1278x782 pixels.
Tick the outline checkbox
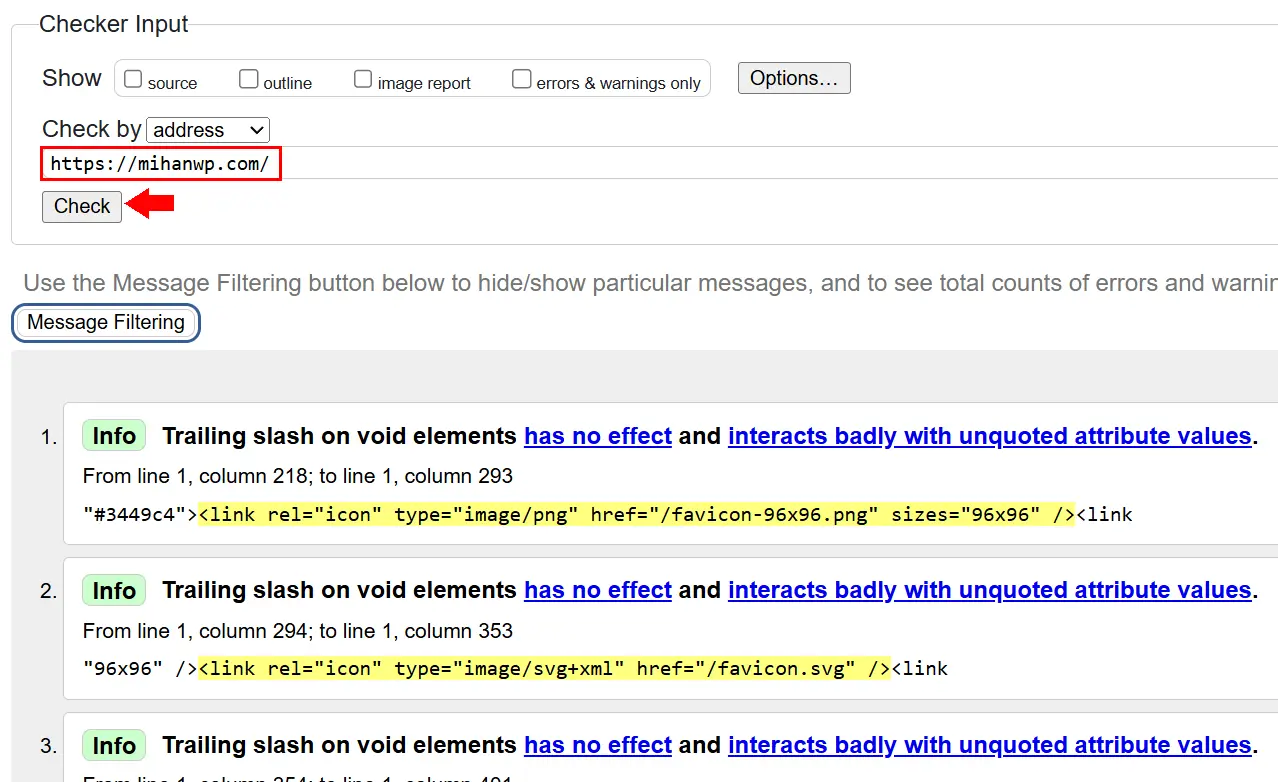(x=249, y=79)
